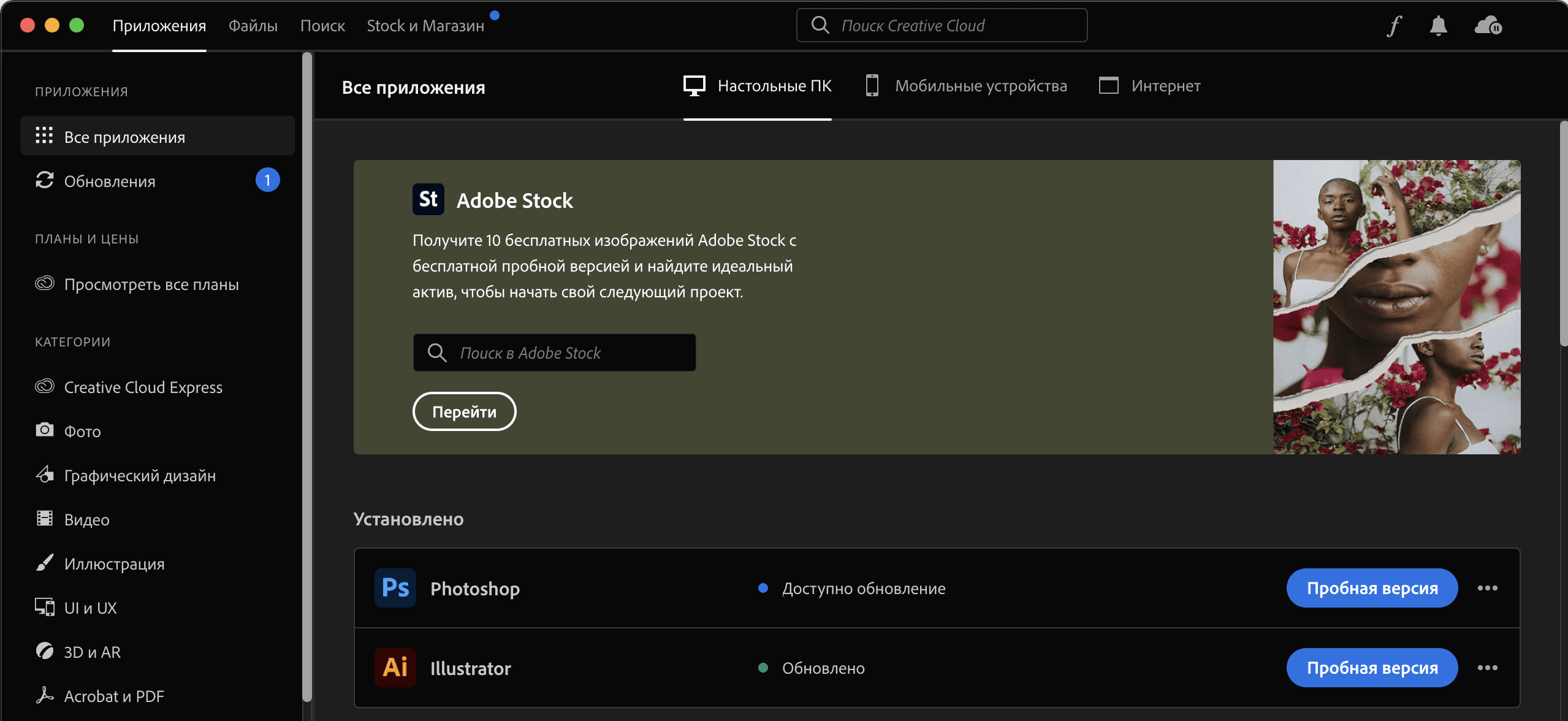Viewport: 1568px width, 721px height.
Task: Open the fonts manager icon
Action: click(1395, 26)
